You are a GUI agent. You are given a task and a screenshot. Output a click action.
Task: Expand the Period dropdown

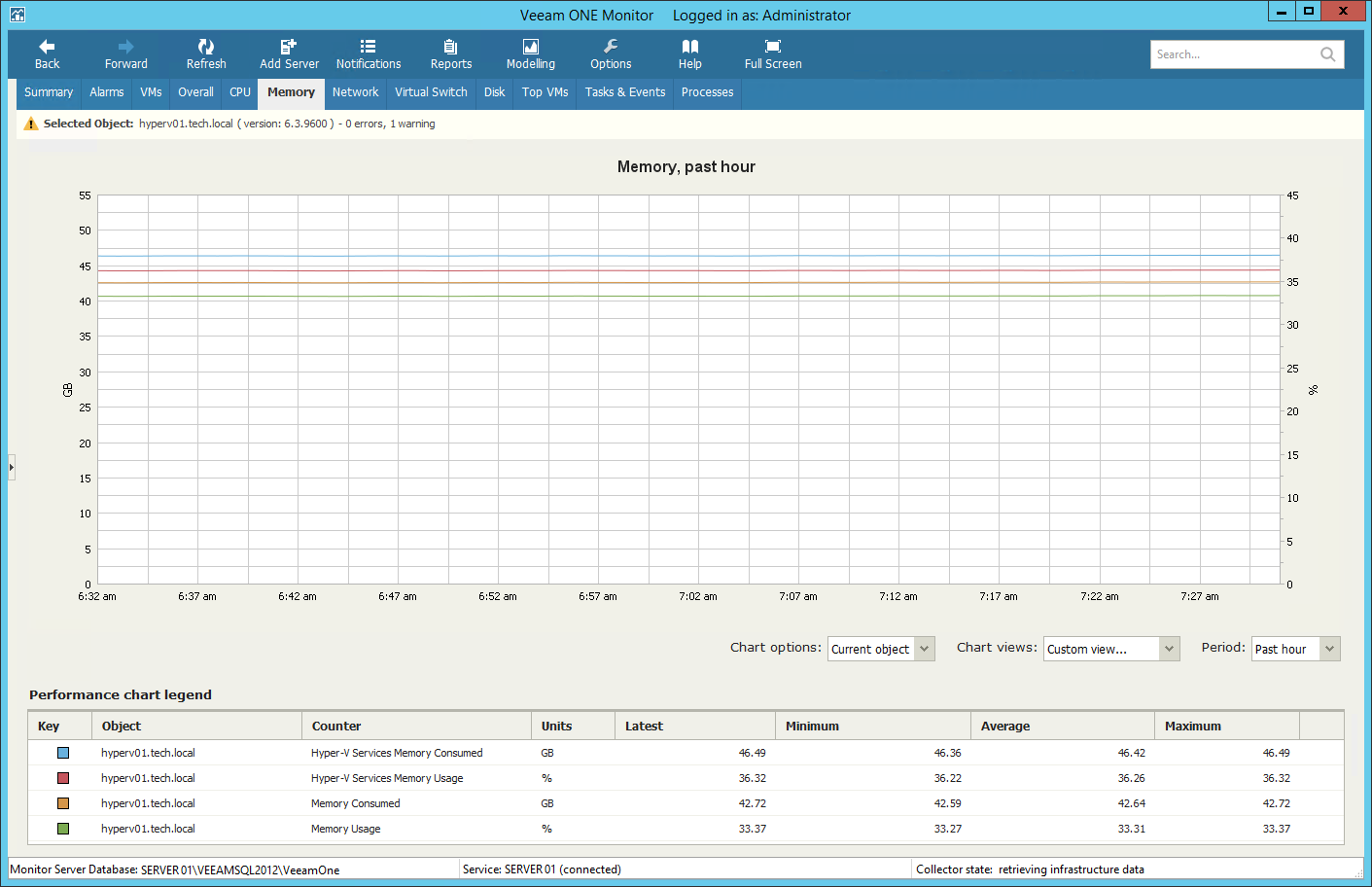click(1329, 649)
